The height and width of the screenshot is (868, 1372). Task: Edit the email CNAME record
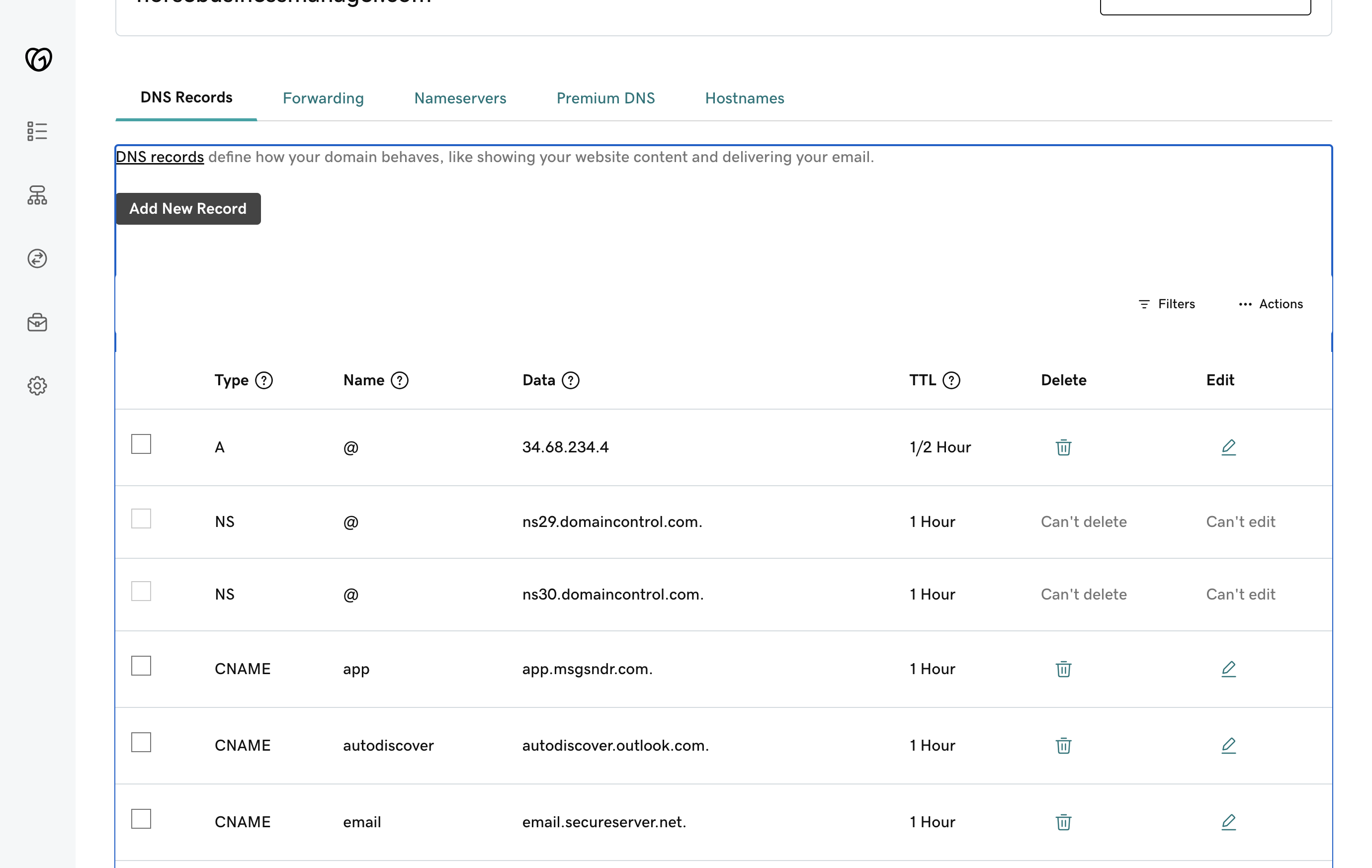click(1228, 822)
